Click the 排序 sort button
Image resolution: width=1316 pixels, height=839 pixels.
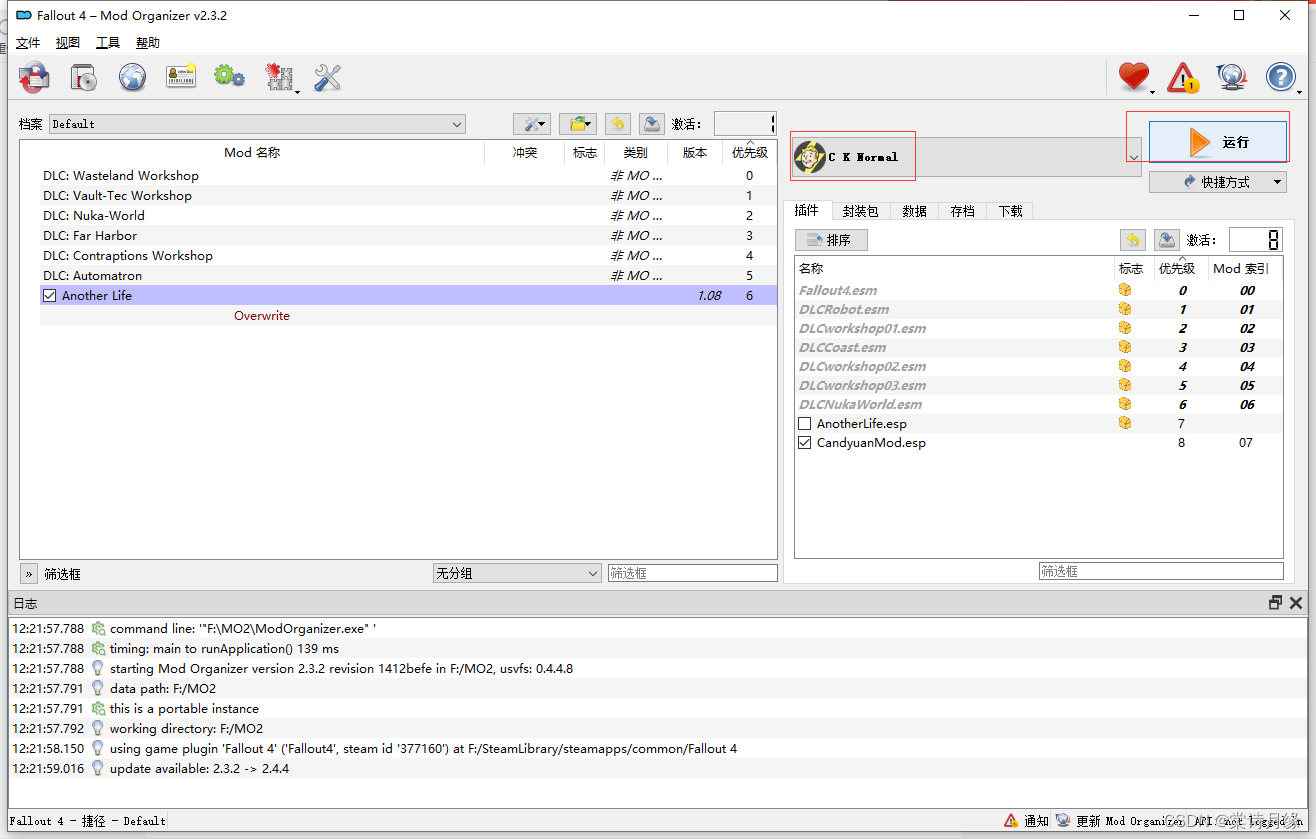coord(831,240)
